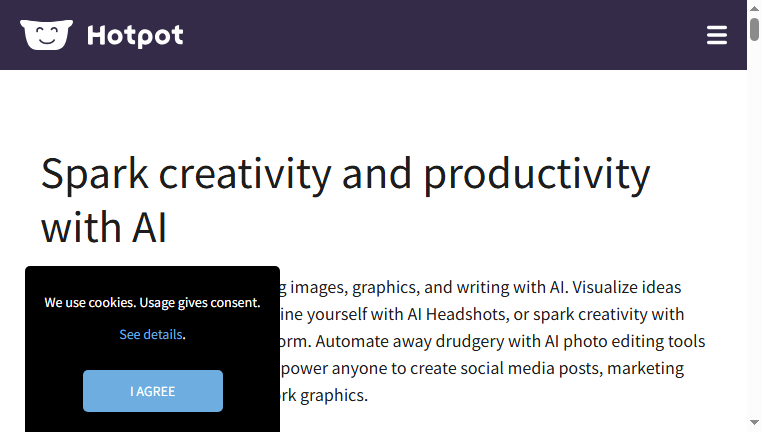
Task: Open the See details cookie link
Action: 151,334
